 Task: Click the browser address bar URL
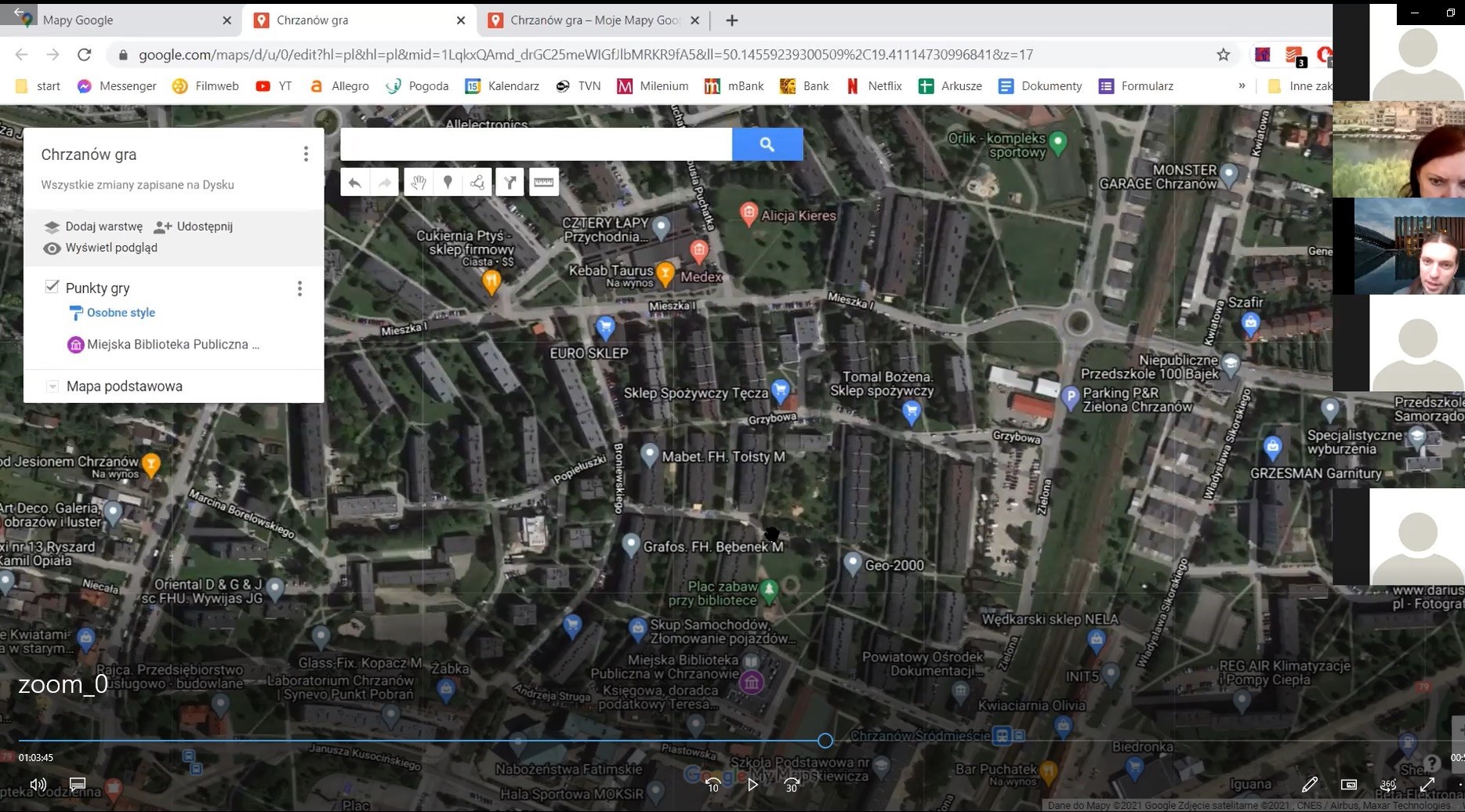pos(586,55)
